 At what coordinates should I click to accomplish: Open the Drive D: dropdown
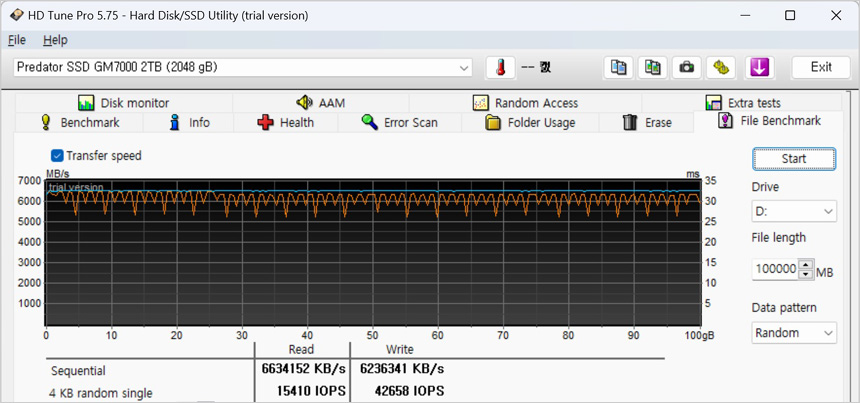pos(794,211)
